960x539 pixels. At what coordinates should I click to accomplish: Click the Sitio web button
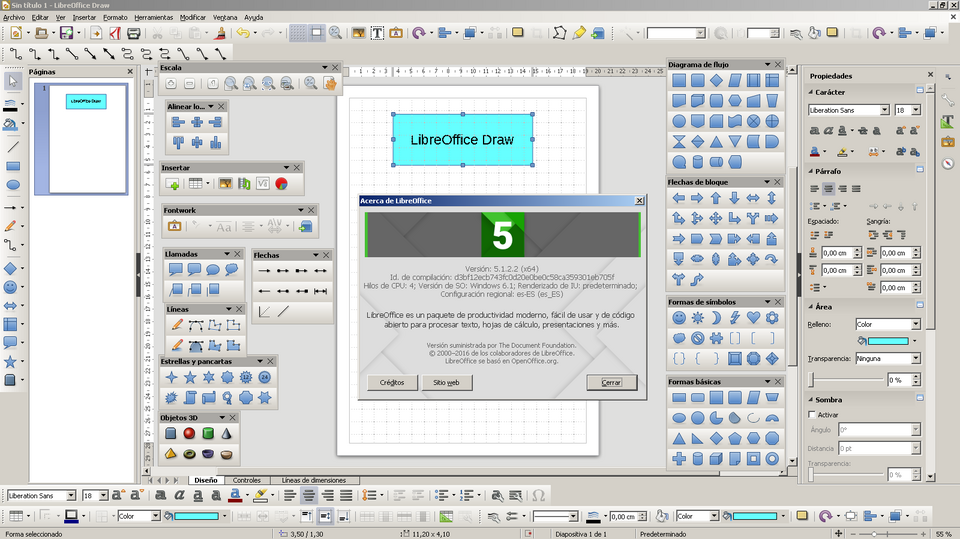[446, 382]
